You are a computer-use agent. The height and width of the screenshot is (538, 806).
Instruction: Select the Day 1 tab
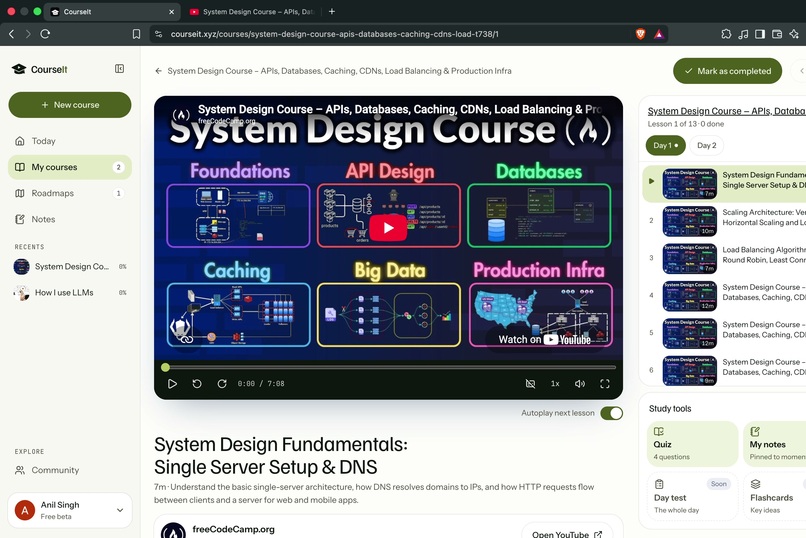tap(665, 145)
